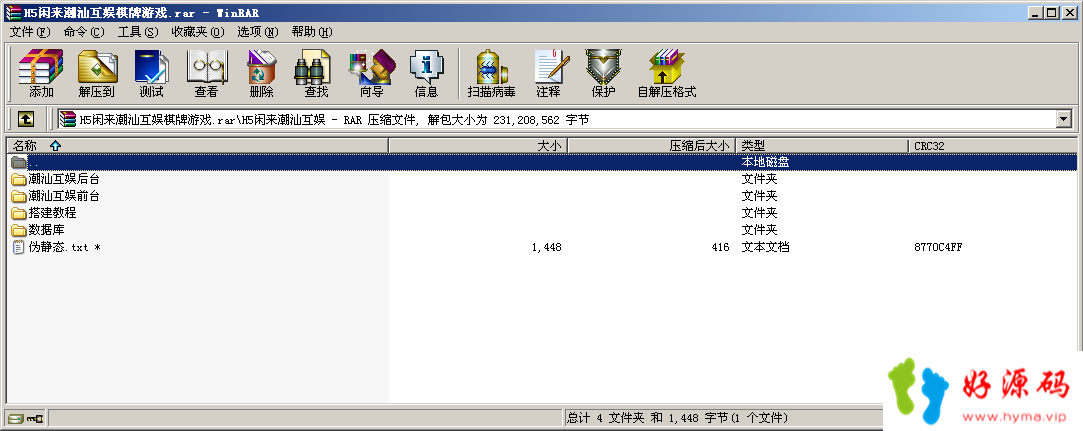Screen dimensions: 1083x431
Task: Click the WinRAR title bar icon
Action: [x=12, y=12]
